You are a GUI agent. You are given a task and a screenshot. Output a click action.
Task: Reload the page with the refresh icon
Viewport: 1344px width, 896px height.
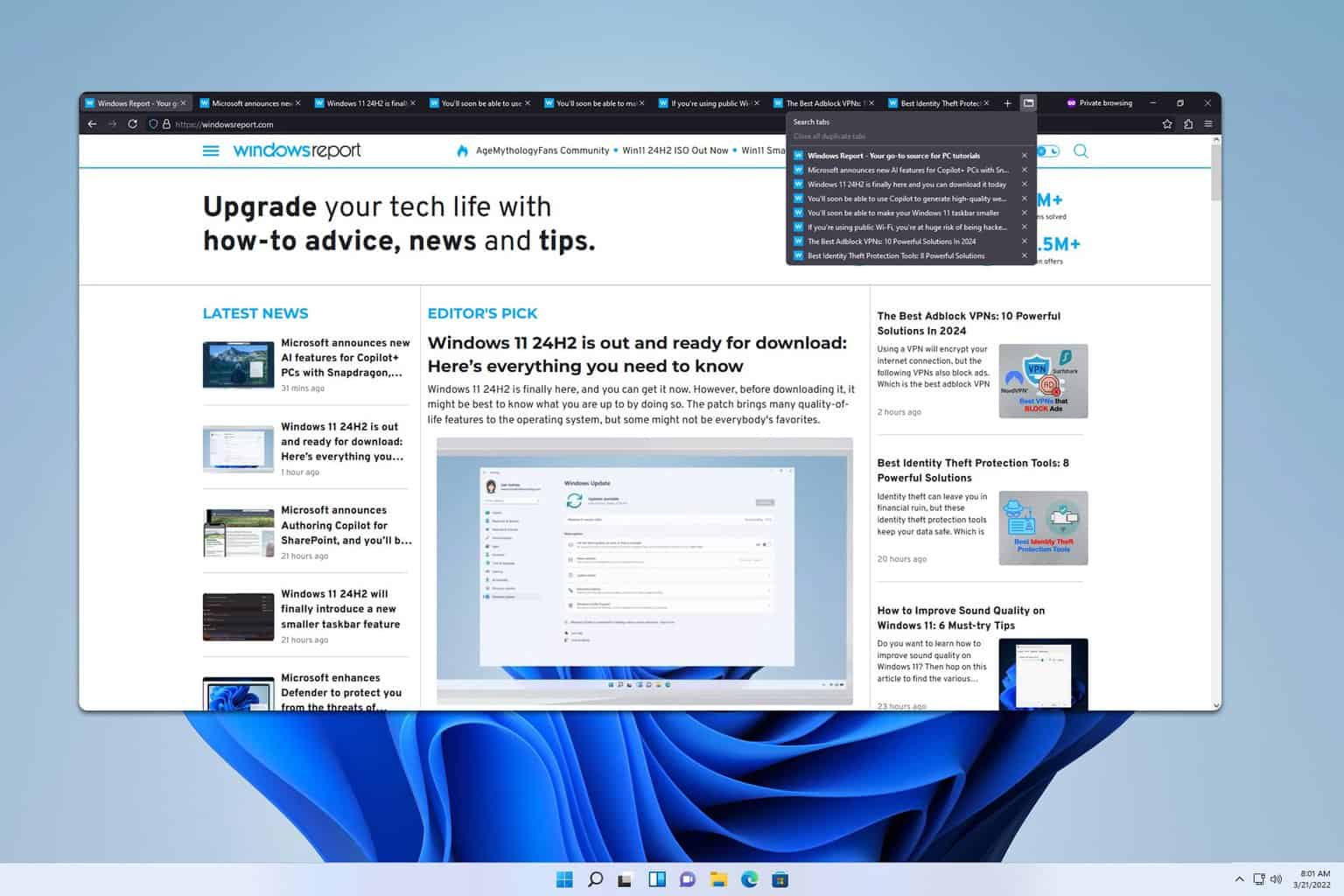click(133, 124)
